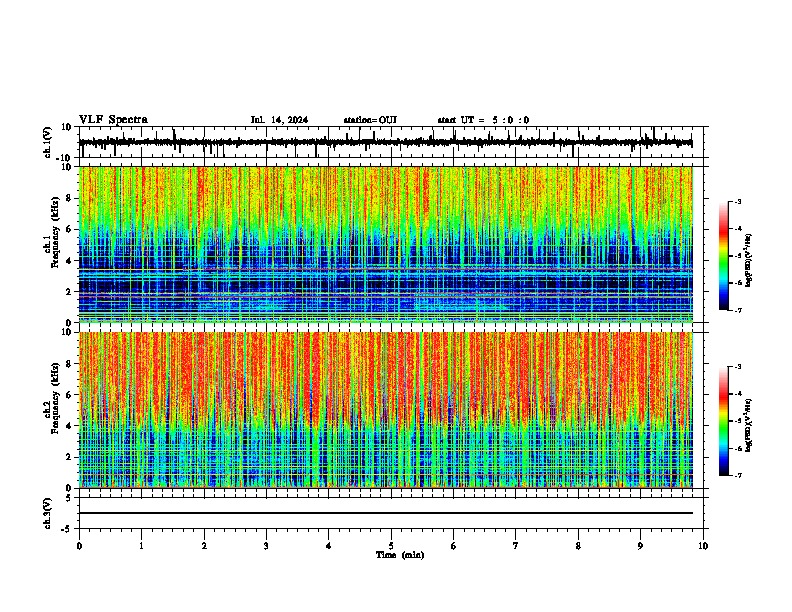Click the "6" kHz tick on the ch.2 frequency axis
Image resolution: width=792 pixels, height=612 pixels.
69,395
